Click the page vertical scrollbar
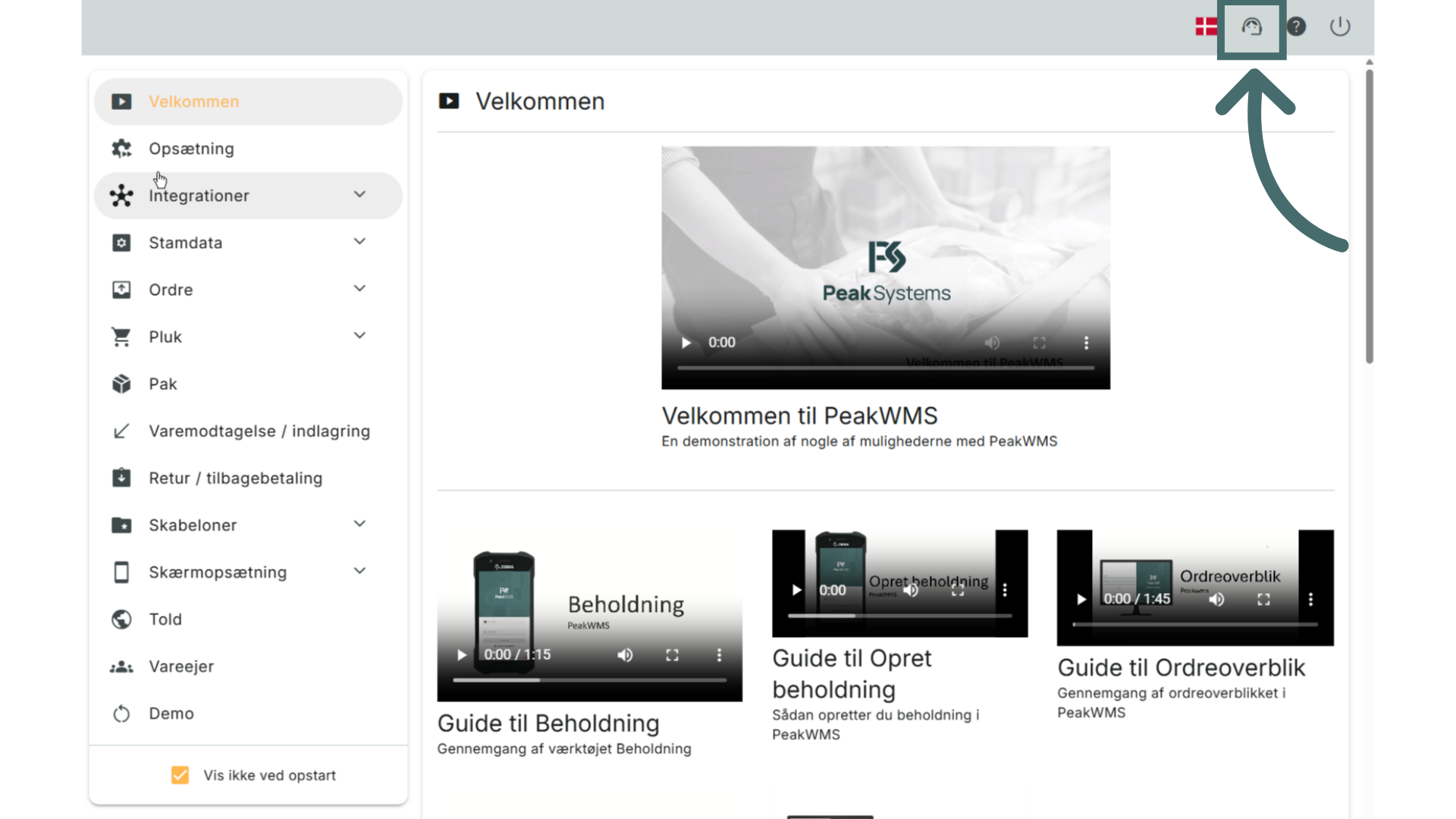 (1370, 216)
